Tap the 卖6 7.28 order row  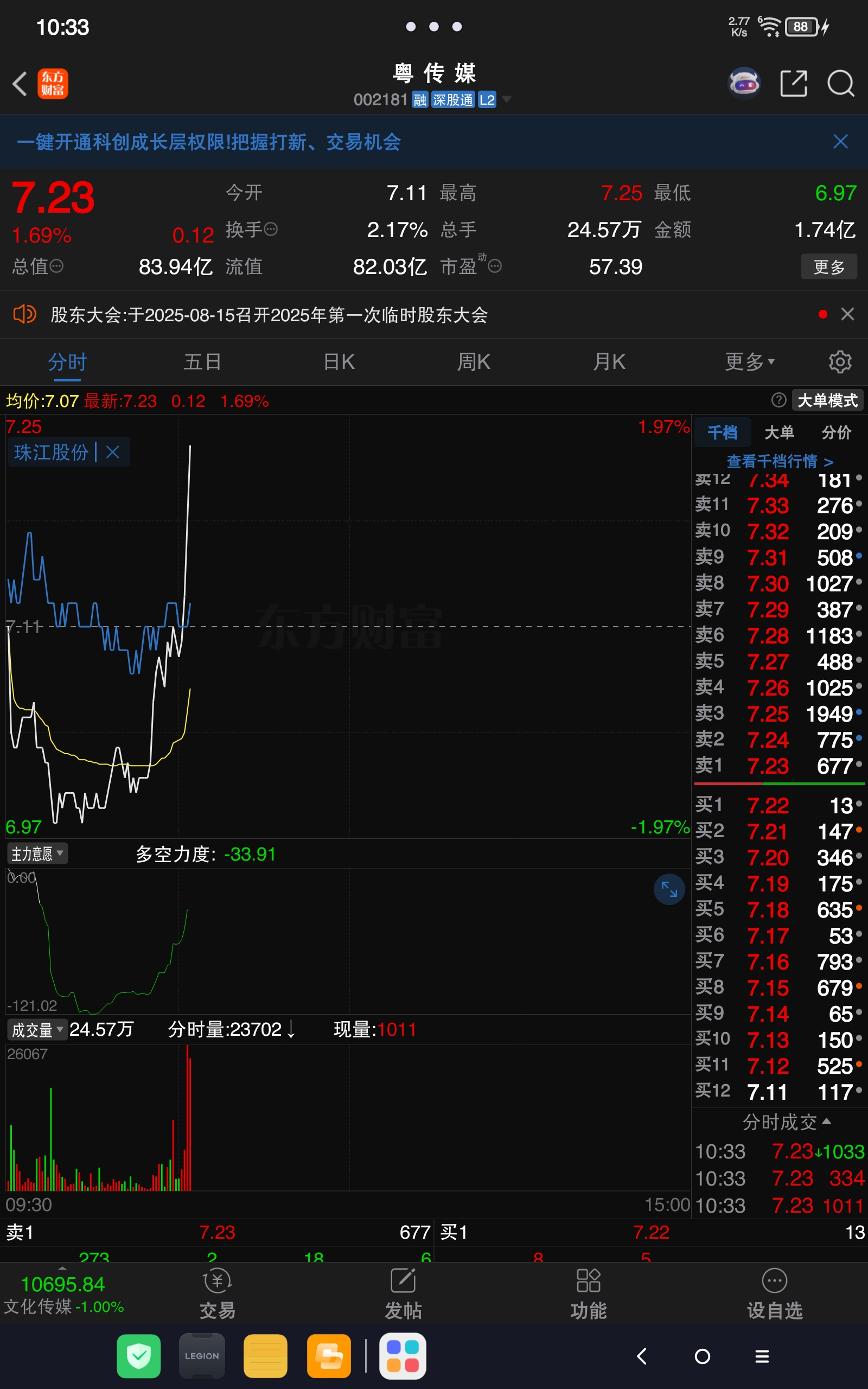[779, 635]
